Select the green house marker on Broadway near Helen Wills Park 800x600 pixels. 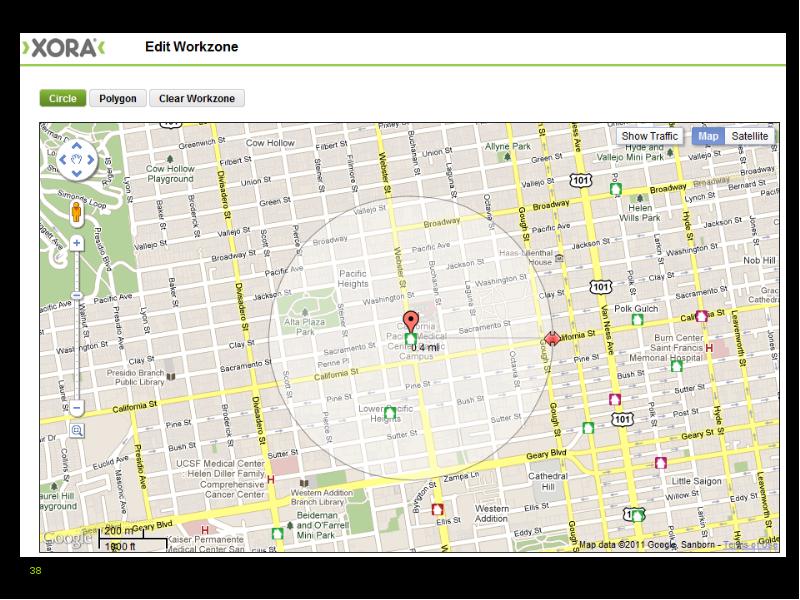(x=616, y=189)
